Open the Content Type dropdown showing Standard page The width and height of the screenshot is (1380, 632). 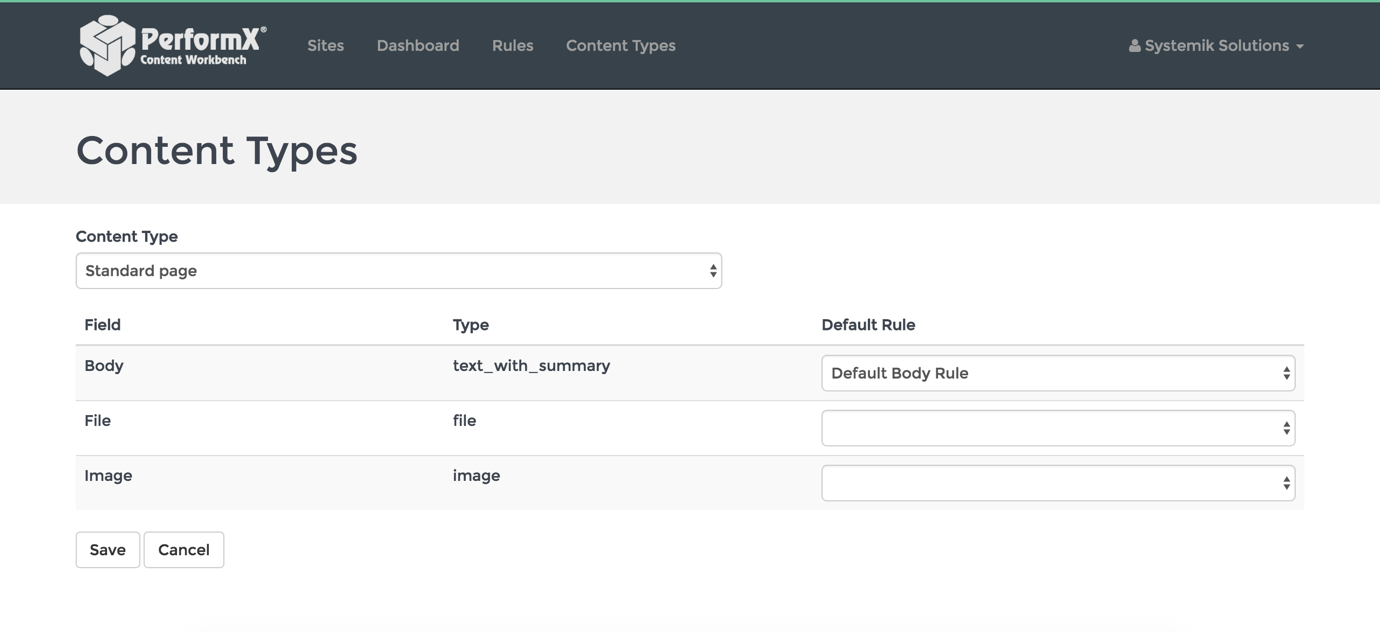(398, 270)
